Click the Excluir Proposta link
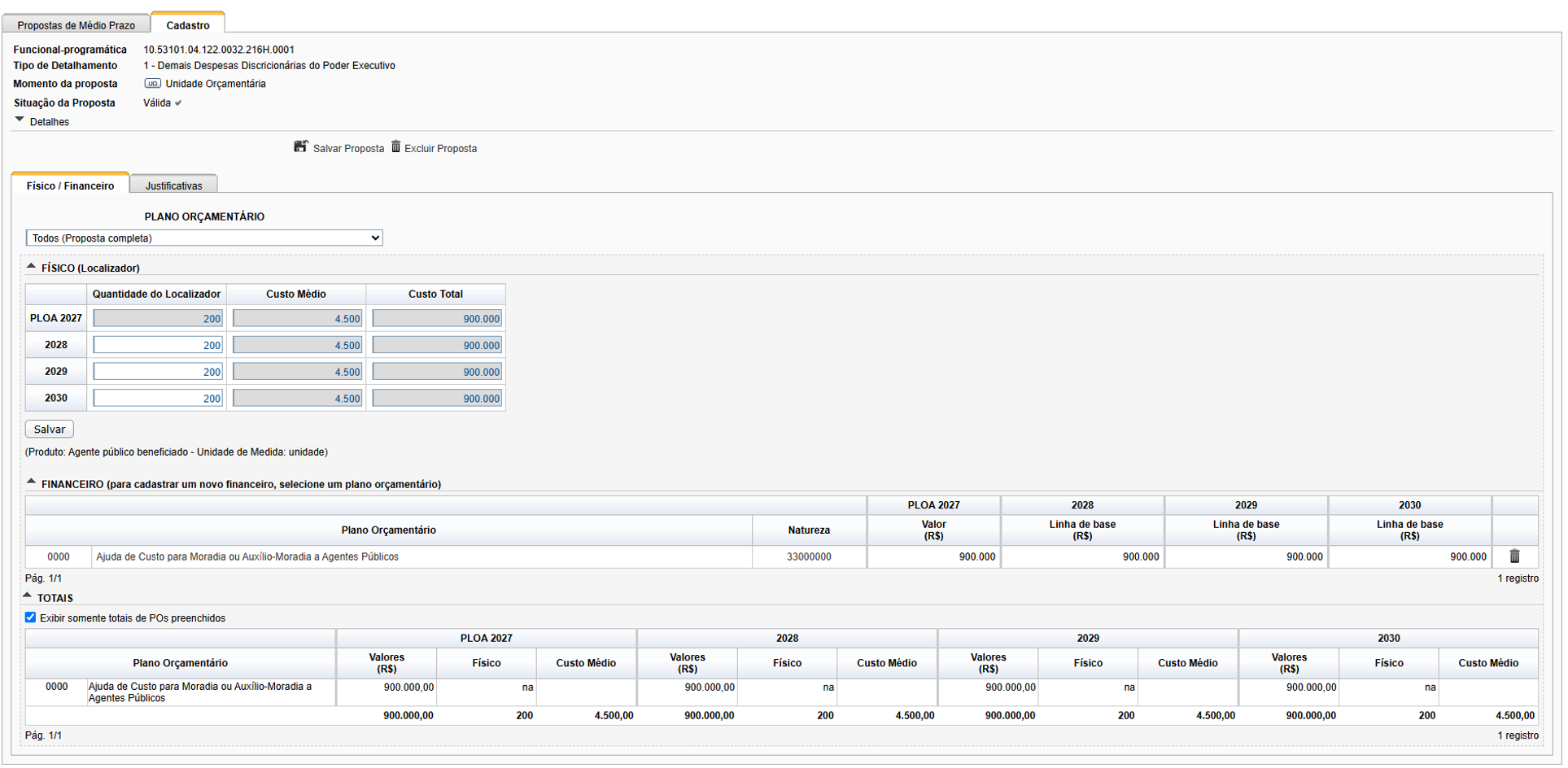Viewport: 1568px width, 768px height. click(x=440, y=149)
